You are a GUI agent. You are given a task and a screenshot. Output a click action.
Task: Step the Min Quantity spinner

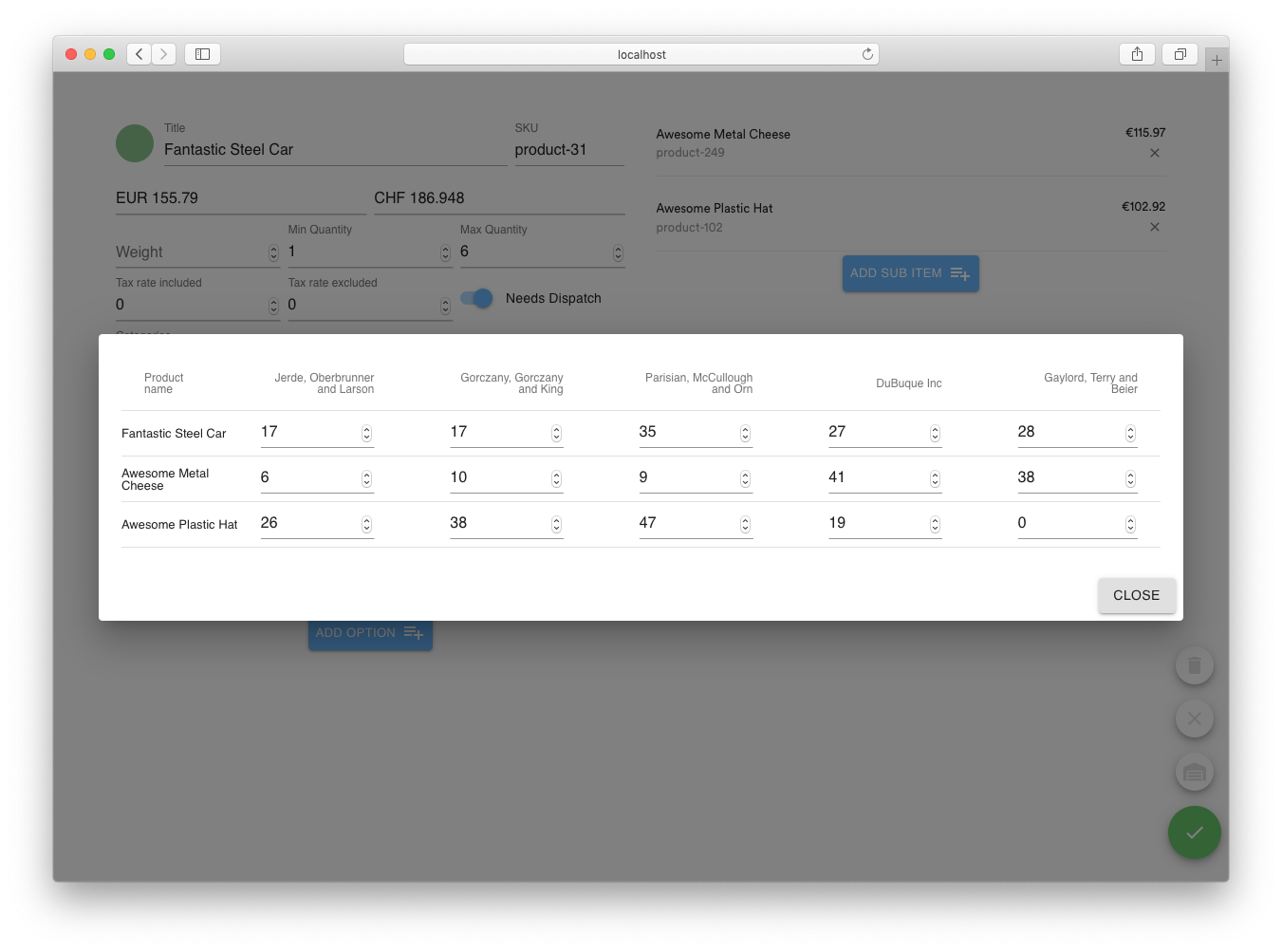point(445,252)
